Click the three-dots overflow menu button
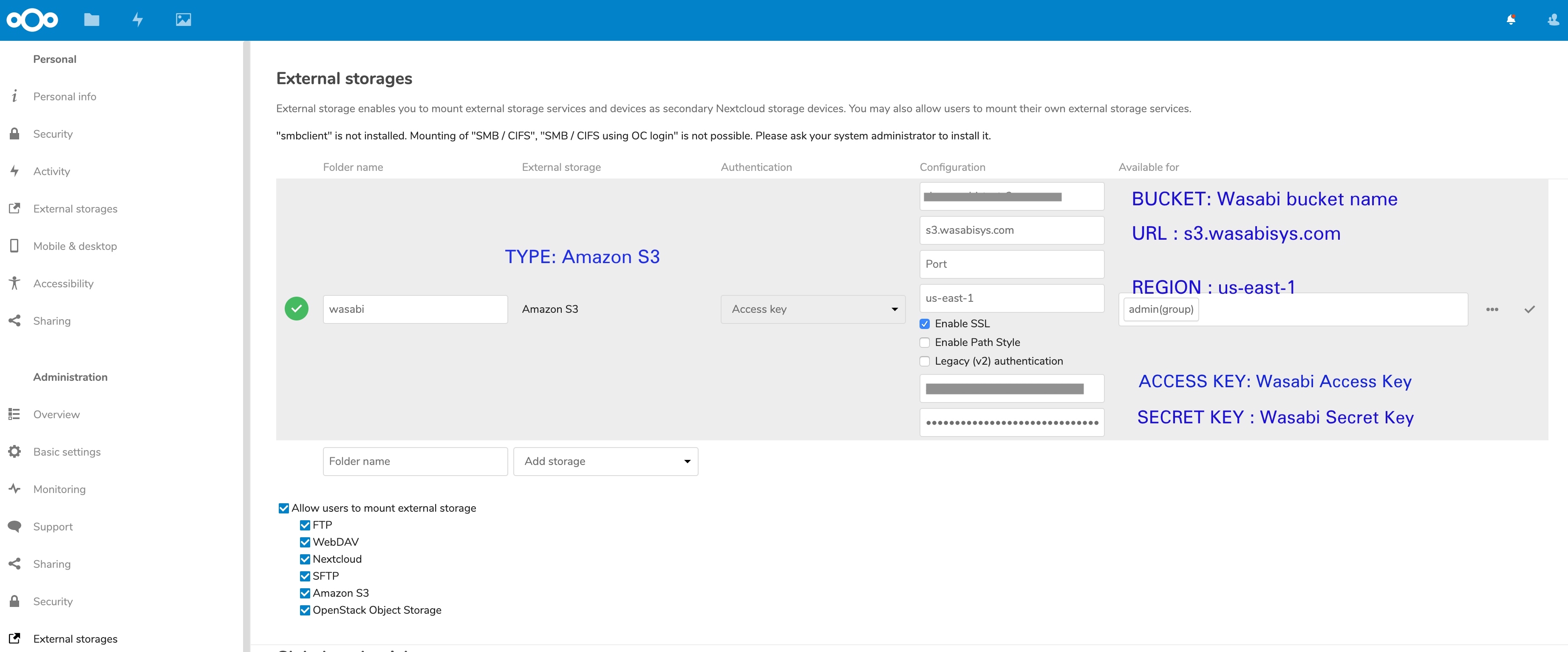The image size is (1568, 652). pos(1493,309)
